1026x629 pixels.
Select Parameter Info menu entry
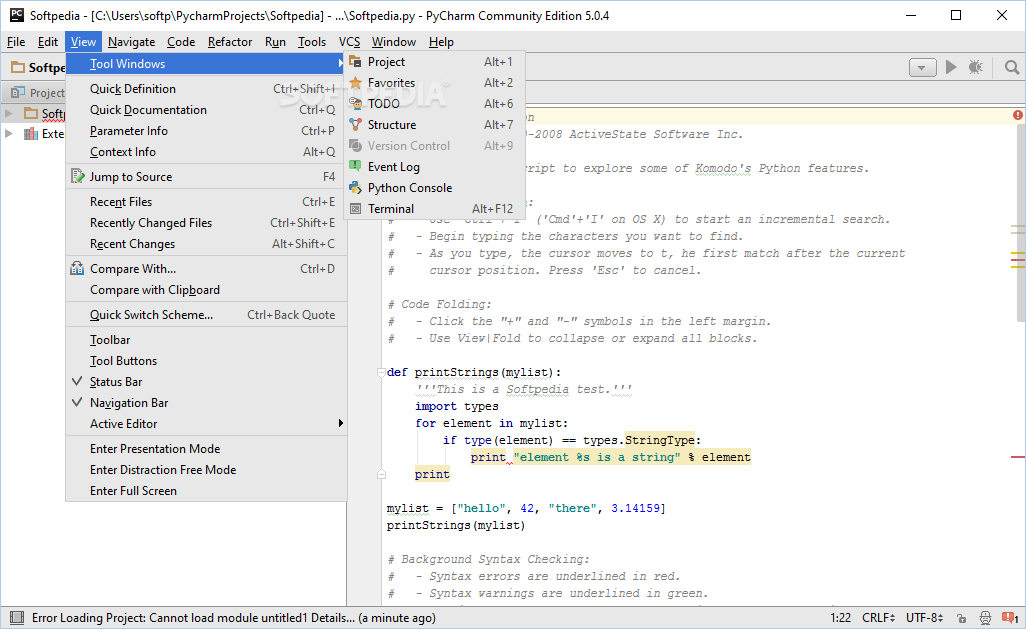206,130
